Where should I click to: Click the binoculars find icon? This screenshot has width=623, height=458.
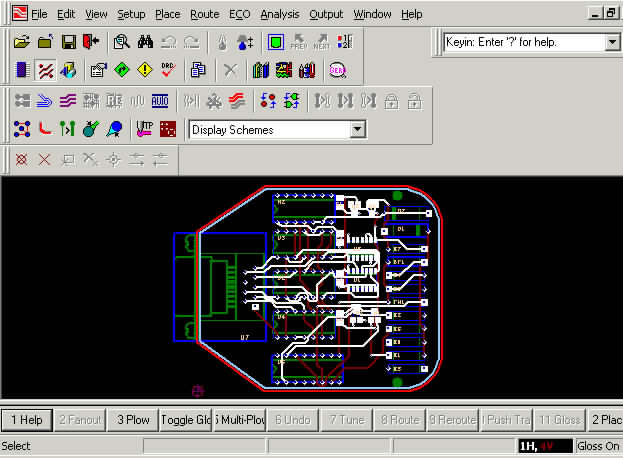[145, 43]
